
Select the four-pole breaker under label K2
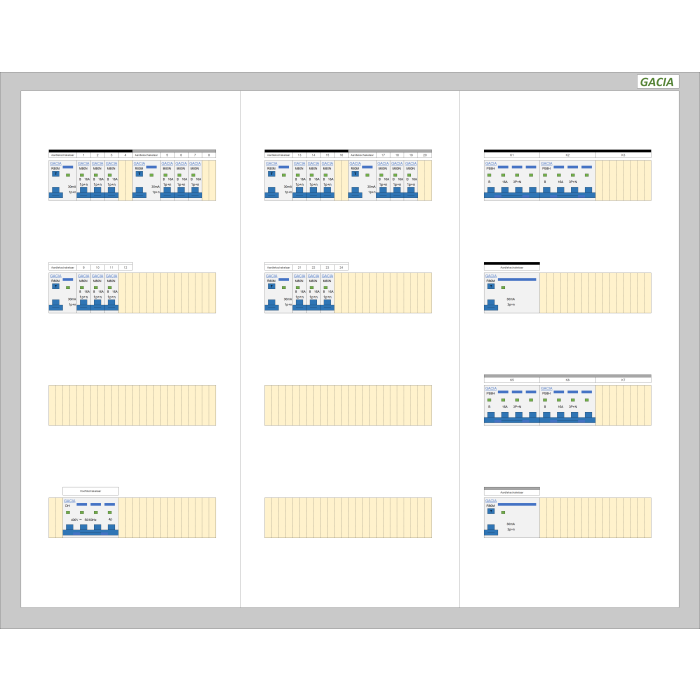pos(567,181)
